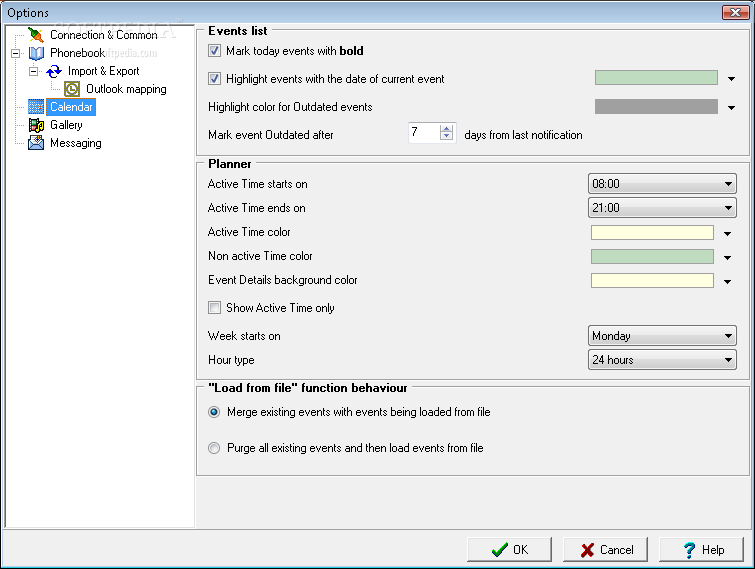Open Non active Time color dropdown arrow
Screen dimensions: 755x569
(x=728, y=258)
